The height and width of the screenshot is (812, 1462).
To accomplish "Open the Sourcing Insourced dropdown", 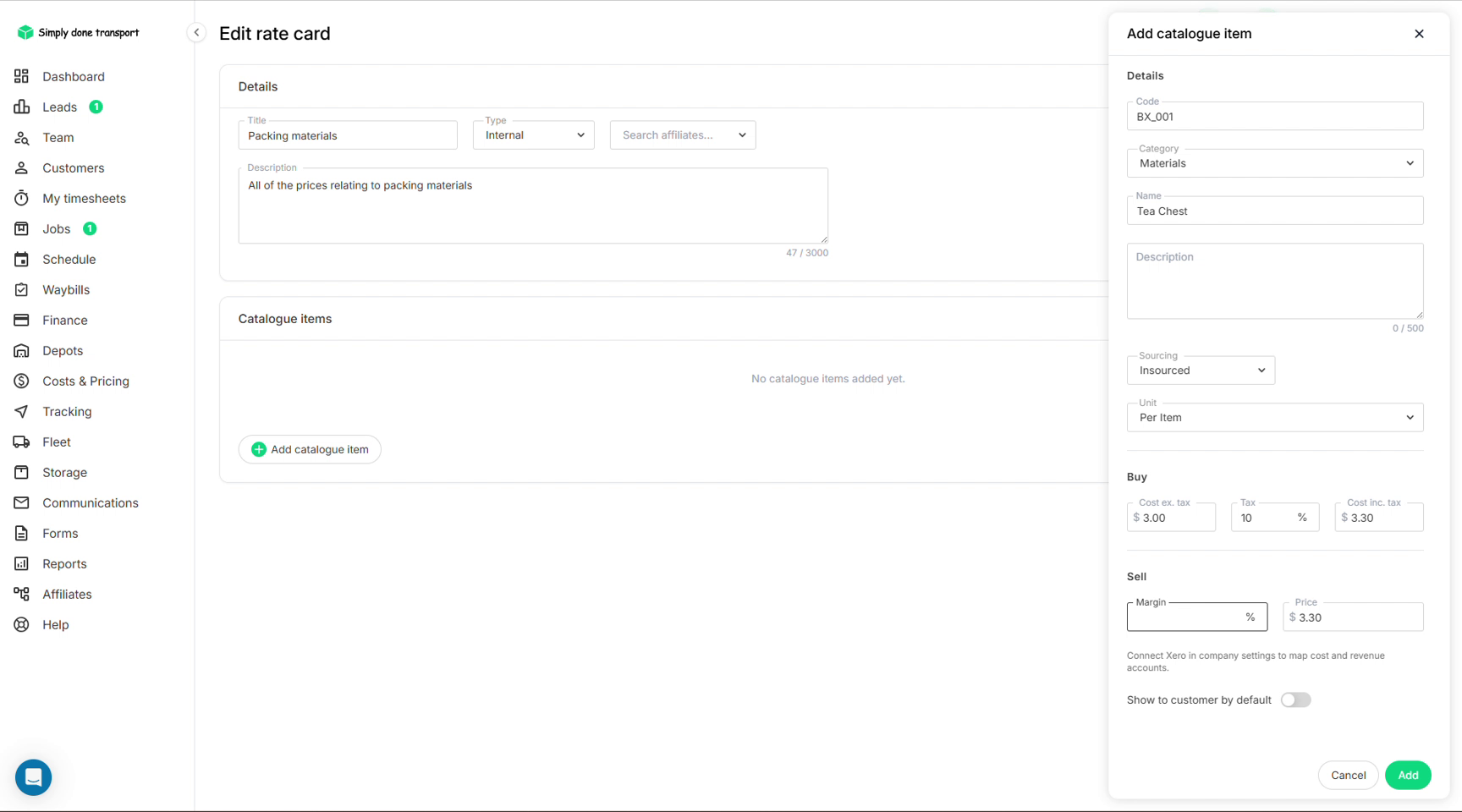I will (1201, 370).
